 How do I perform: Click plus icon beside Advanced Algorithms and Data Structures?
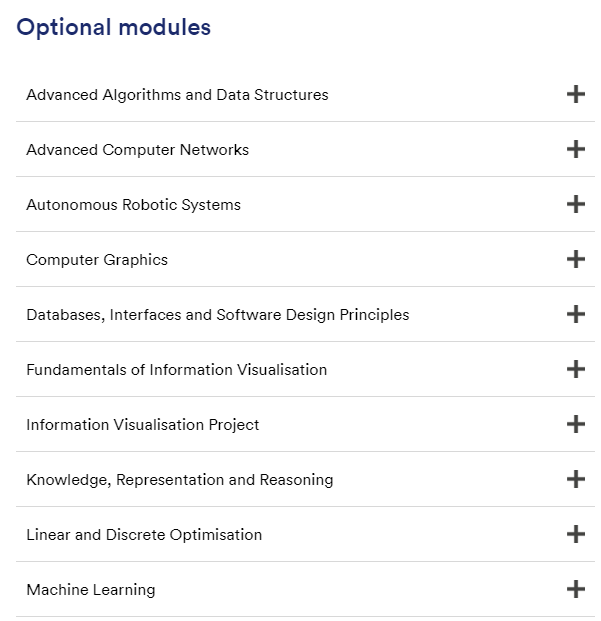(575, 95)
